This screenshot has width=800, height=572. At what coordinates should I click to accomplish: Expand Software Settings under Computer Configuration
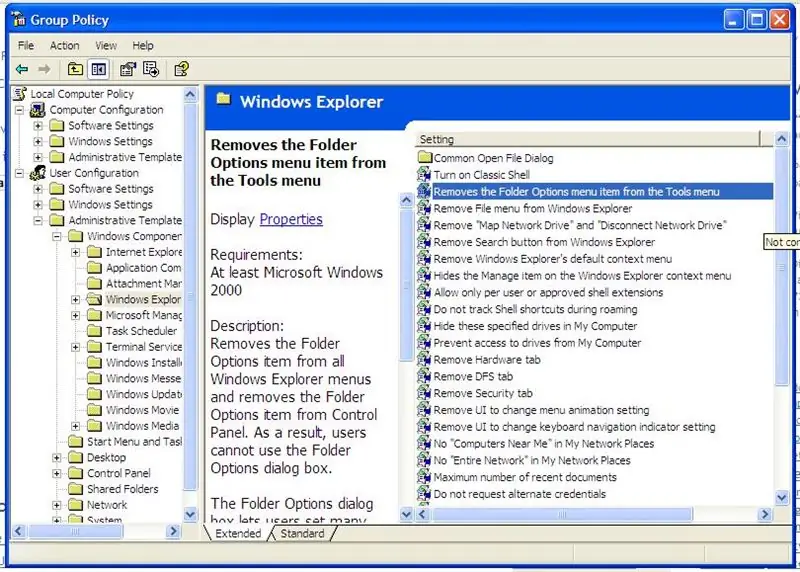[x=38, y=126]
